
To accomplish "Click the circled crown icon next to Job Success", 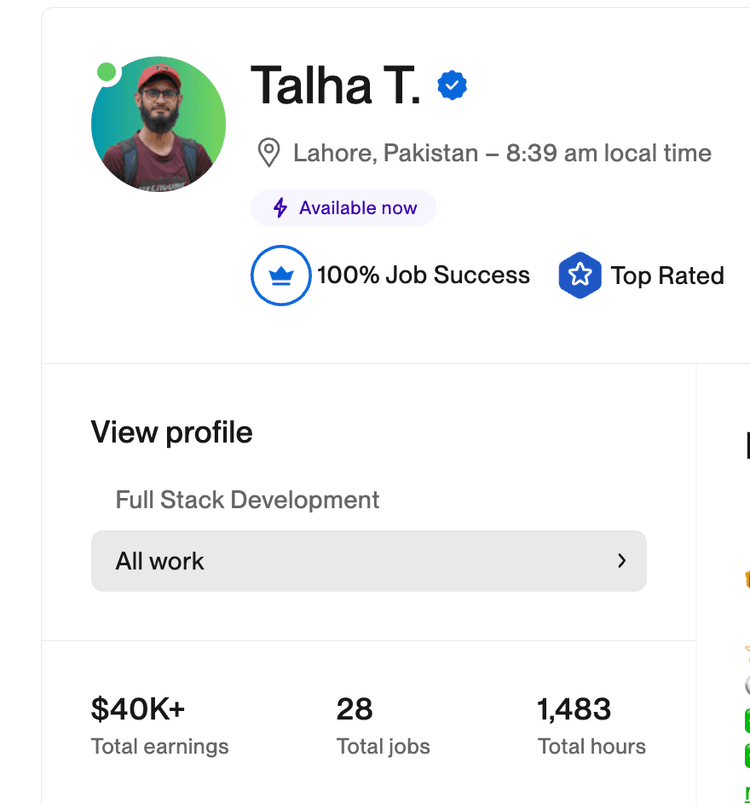I will pos(280,275).
